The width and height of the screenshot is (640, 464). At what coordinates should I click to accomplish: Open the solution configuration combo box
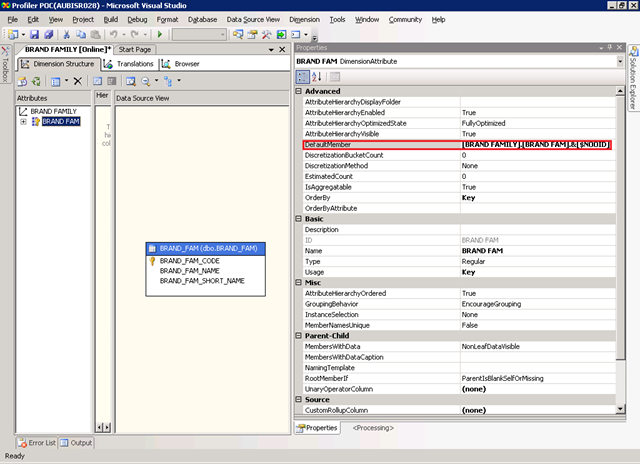199,35
